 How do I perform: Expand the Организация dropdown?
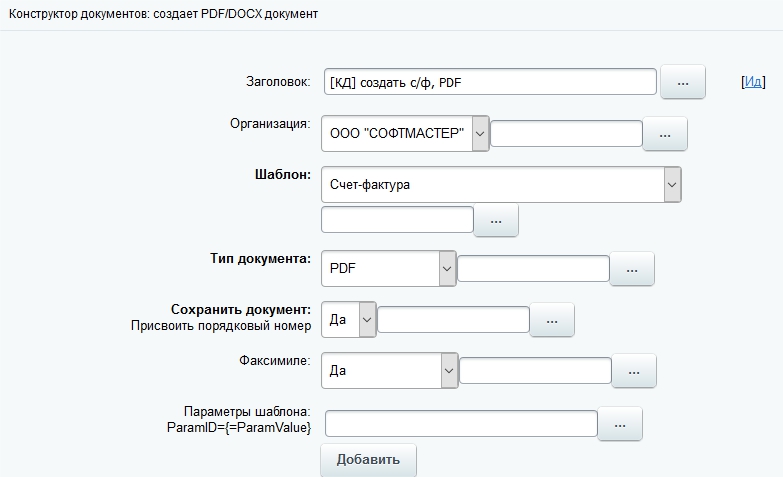pos(405,134)
